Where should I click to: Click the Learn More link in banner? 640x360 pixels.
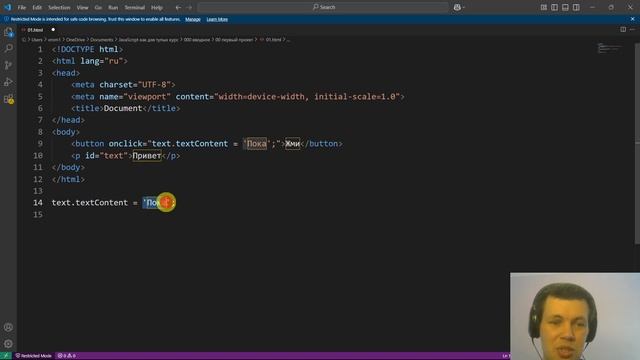pos(217,19)
